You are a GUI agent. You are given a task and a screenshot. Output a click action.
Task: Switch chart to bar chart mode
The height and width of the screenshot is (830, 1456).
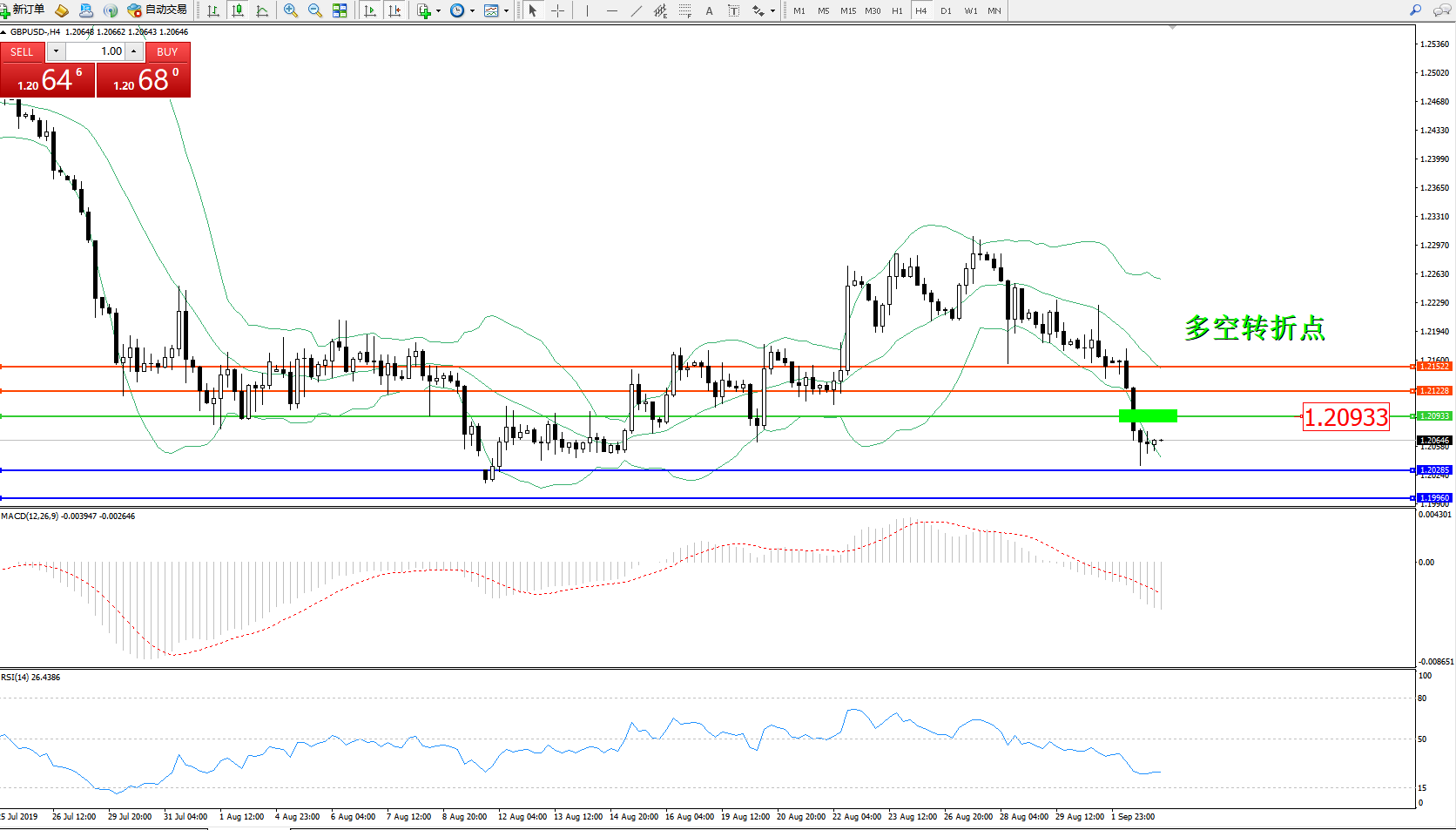(213, 10)
